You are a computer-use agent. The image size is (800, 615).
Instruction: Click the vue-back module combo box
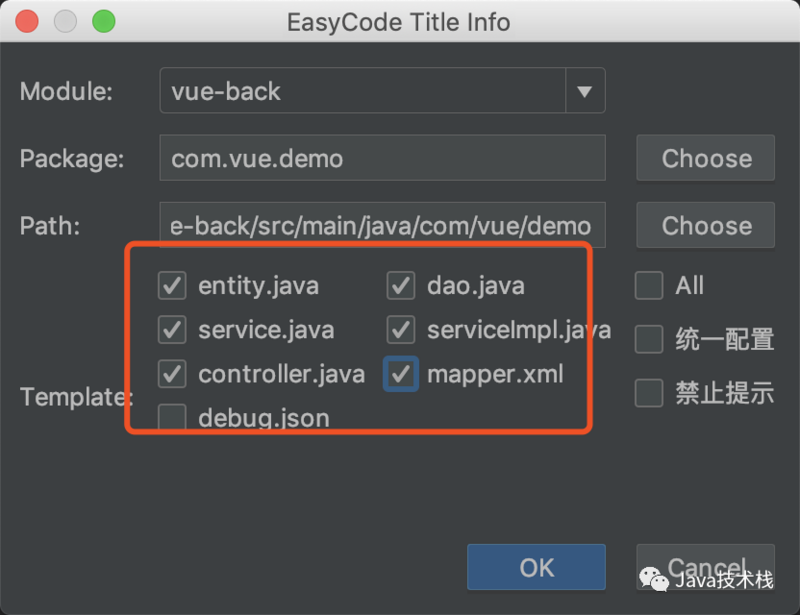point(362,92)
